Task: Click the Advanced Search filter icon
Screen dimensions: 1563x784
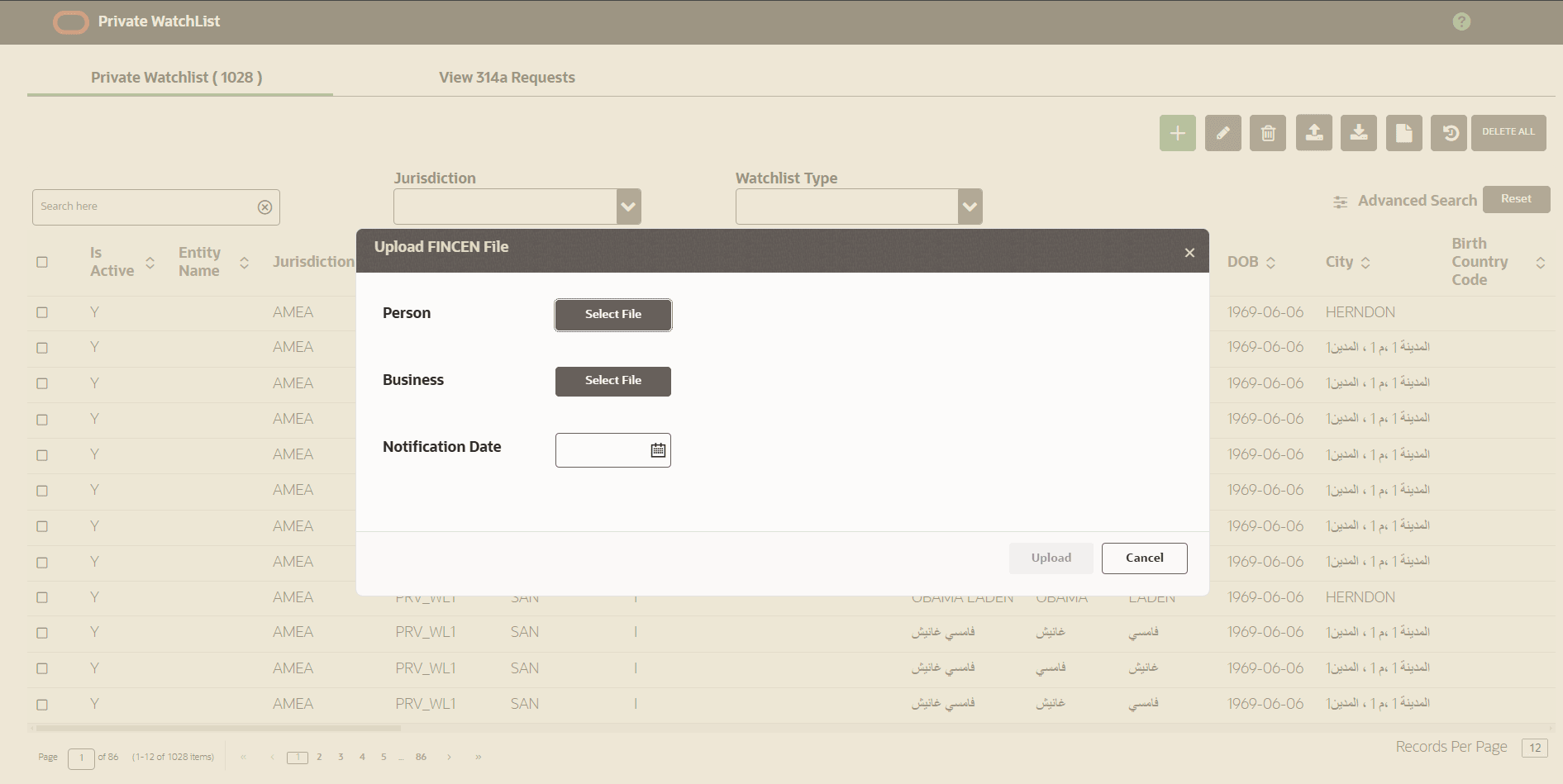Action: click(1340, 202)
